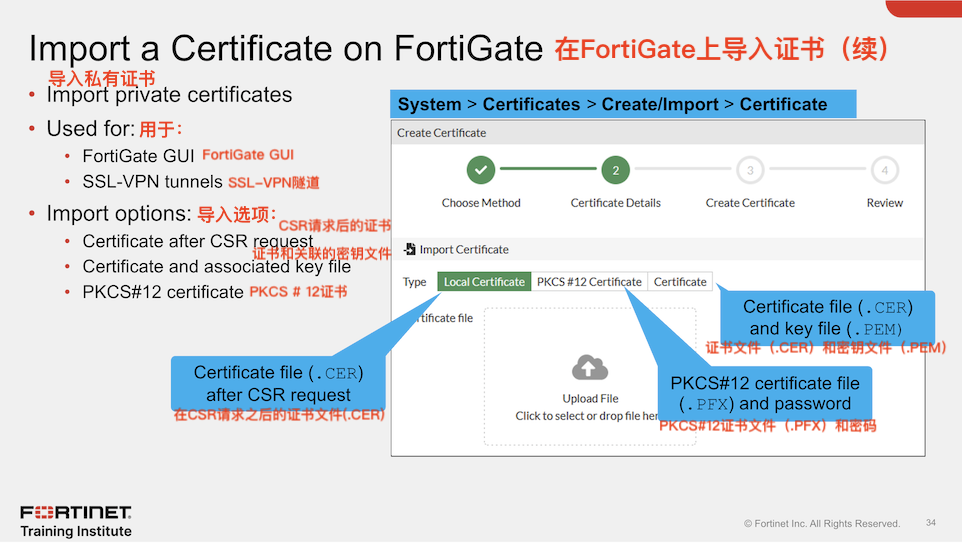Click the Fortinet copyright notice text
962x543 pixels.
(x=822, y=523)
